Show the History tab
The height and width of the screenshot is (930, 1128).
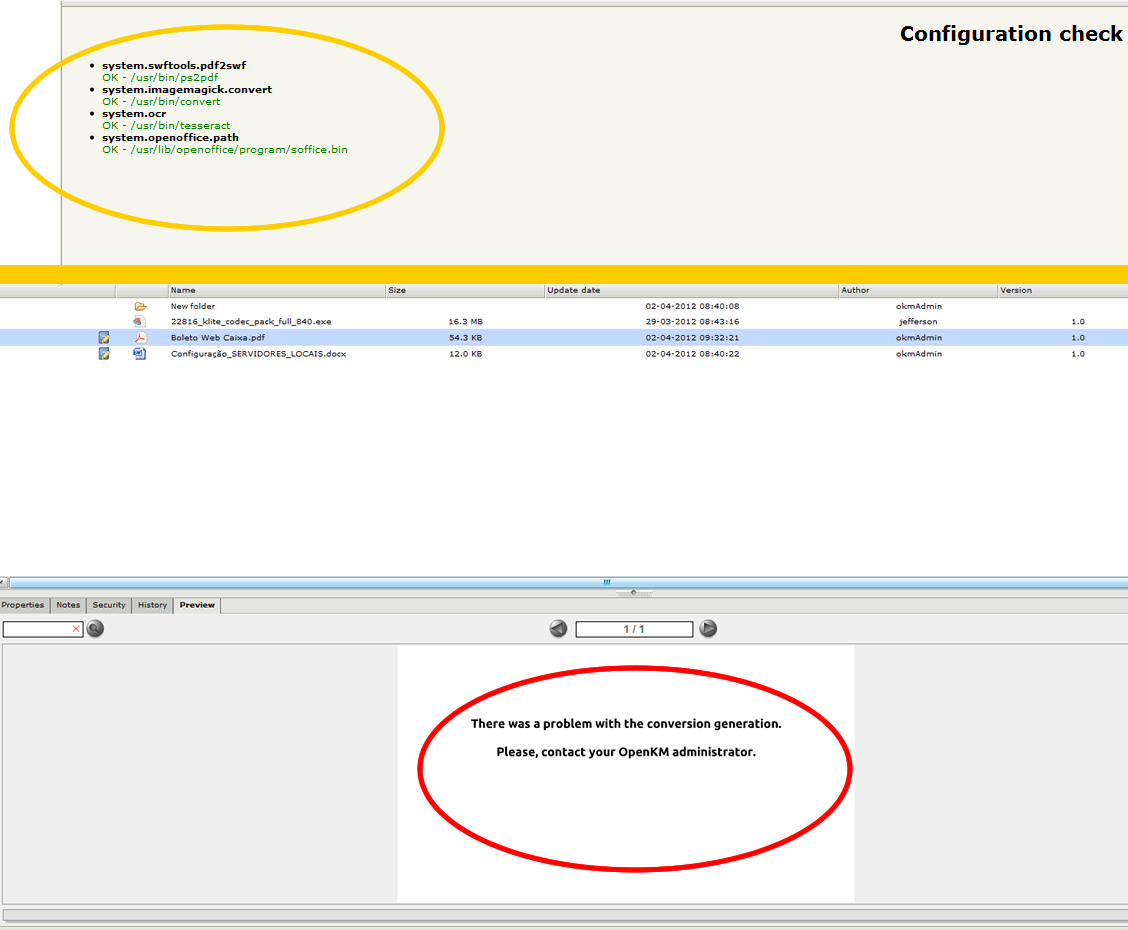tap(153, 605)
